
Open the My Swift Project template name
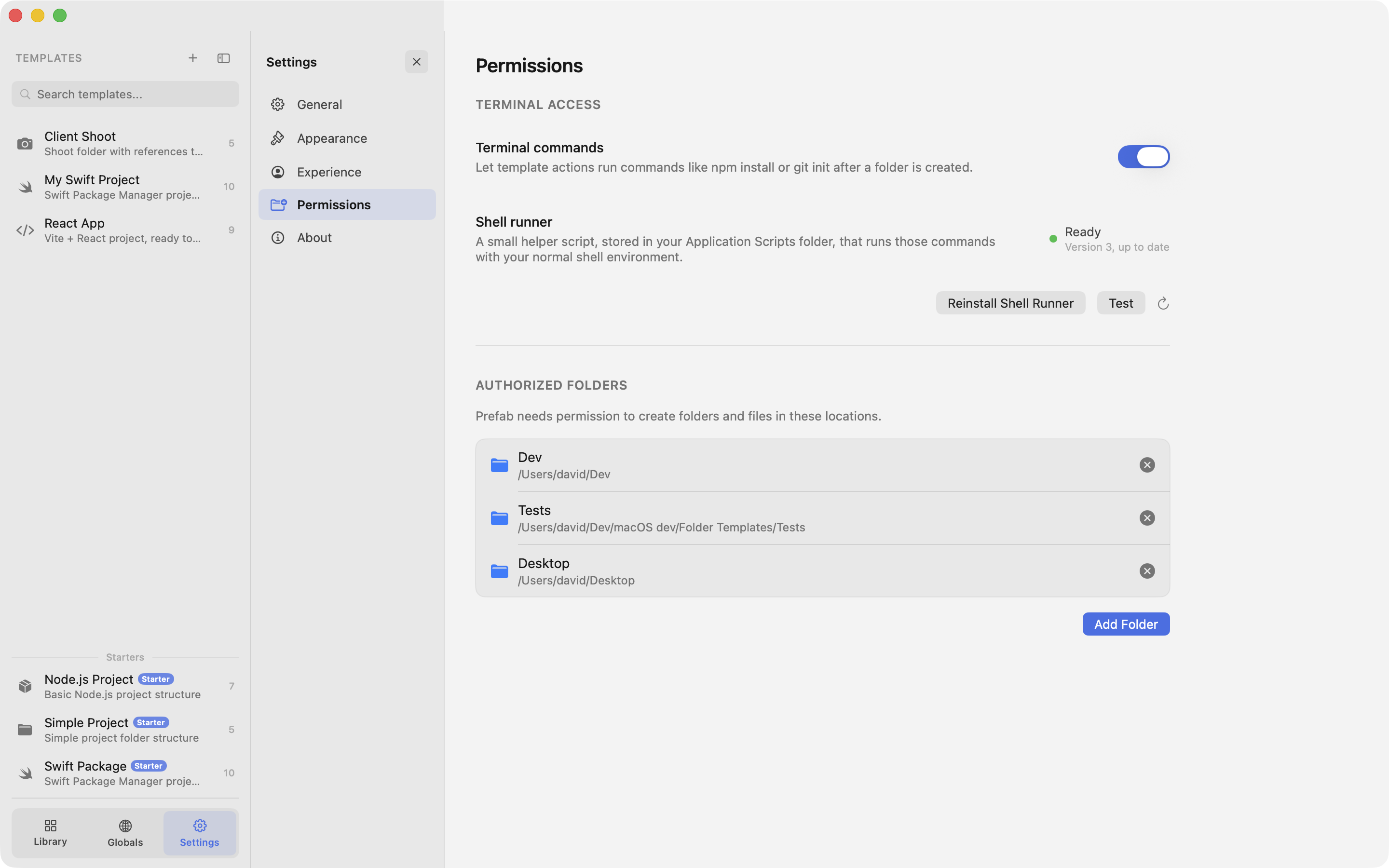[92, 180]
